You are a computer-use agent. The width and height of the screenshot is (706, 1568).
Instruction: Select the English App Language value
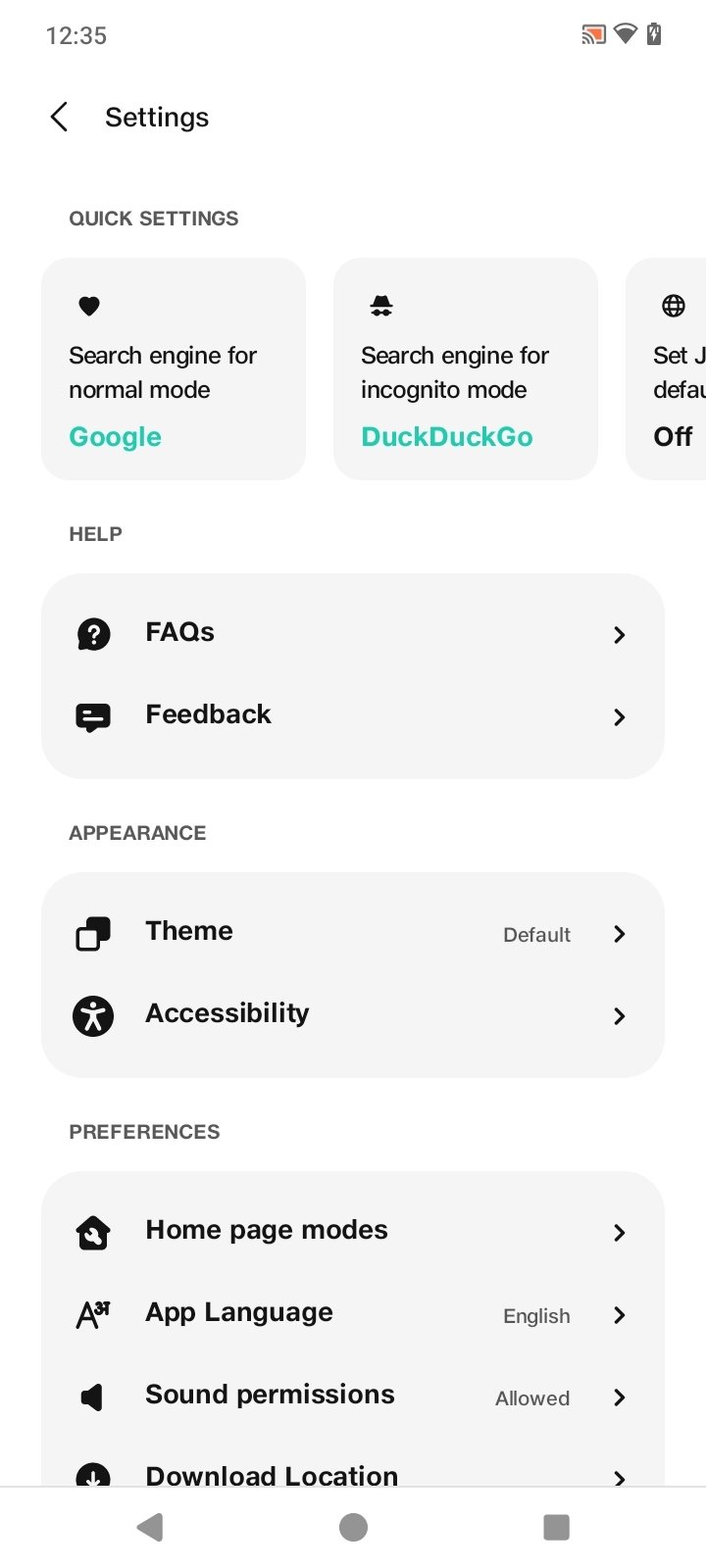(536, 1316)
